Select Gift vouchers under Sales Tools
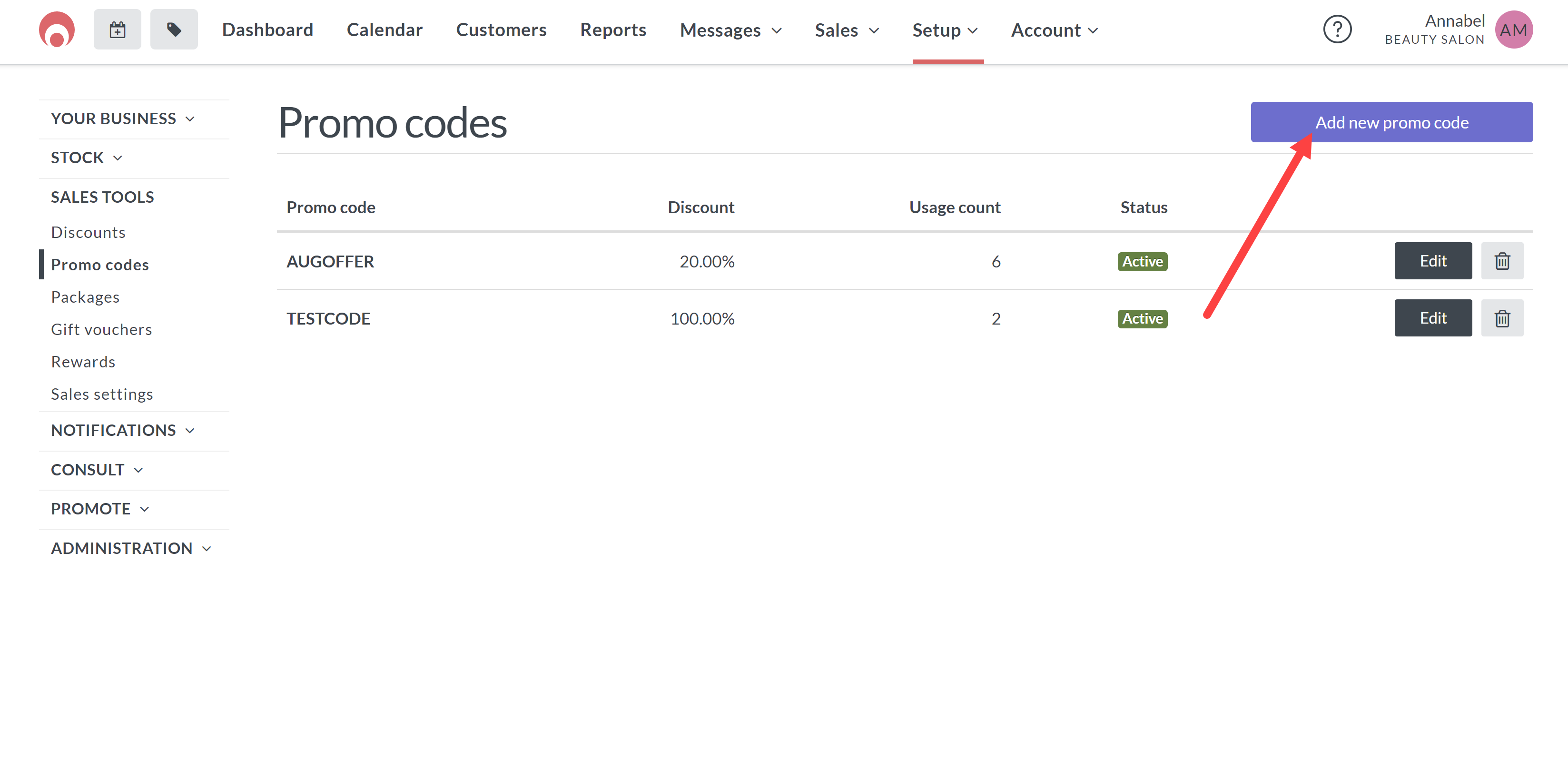The image size is (1568, 760). coord(102,328)
